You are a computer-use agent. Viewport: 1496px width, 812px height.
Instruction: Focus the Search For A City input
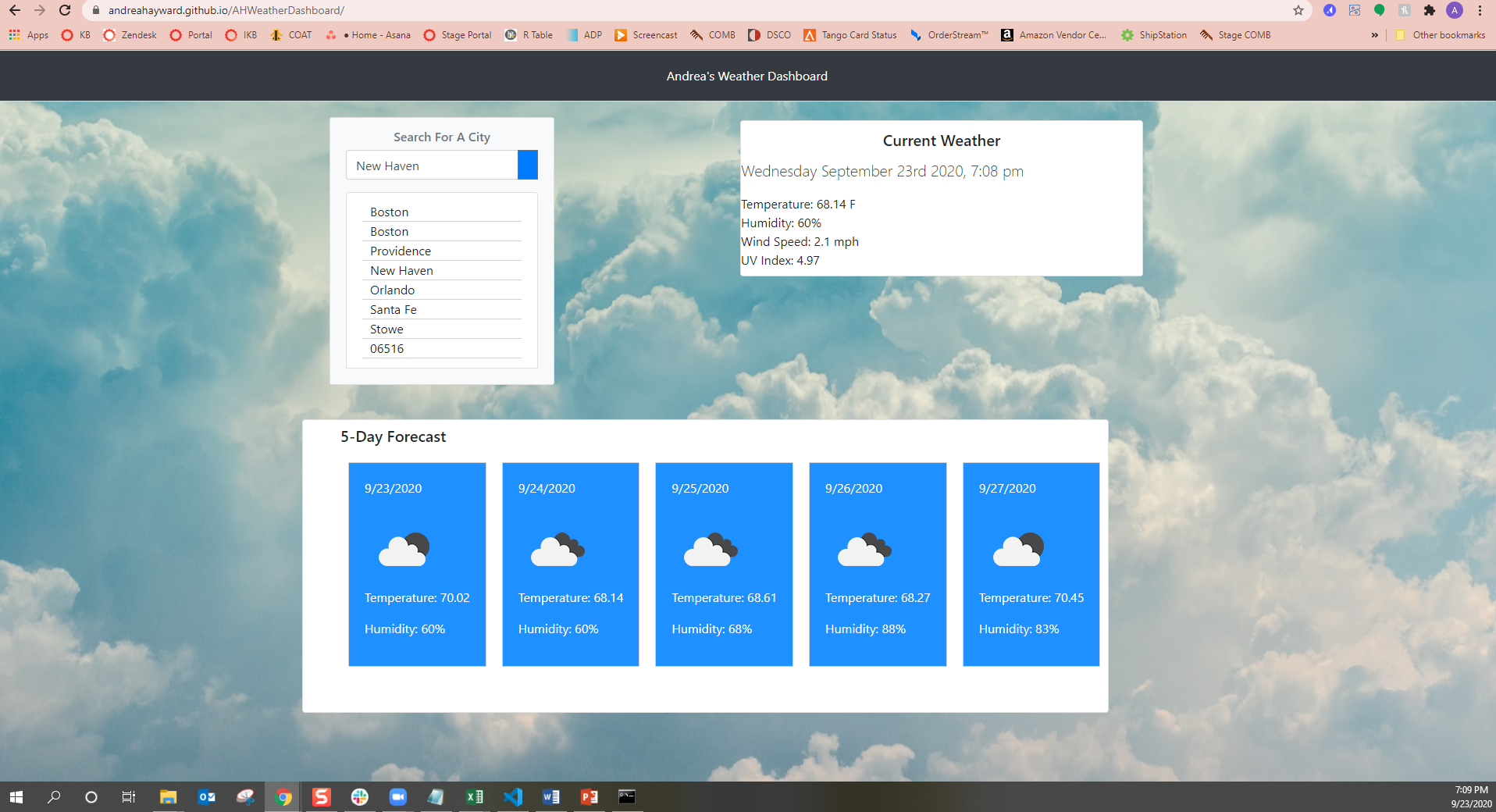tap(432, 166)
